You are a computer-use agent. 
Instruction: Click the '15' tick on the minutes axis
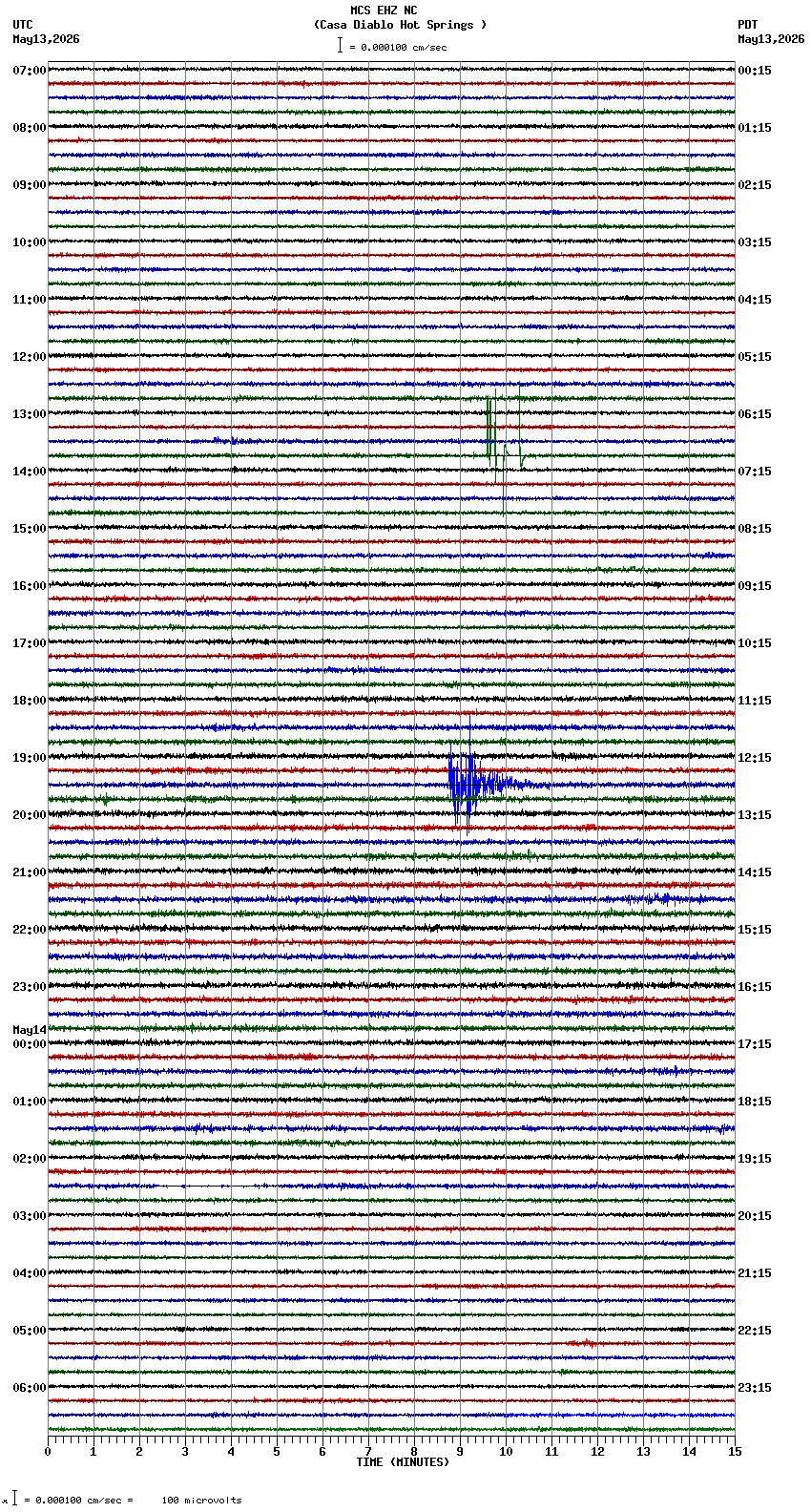(735, 1452)
